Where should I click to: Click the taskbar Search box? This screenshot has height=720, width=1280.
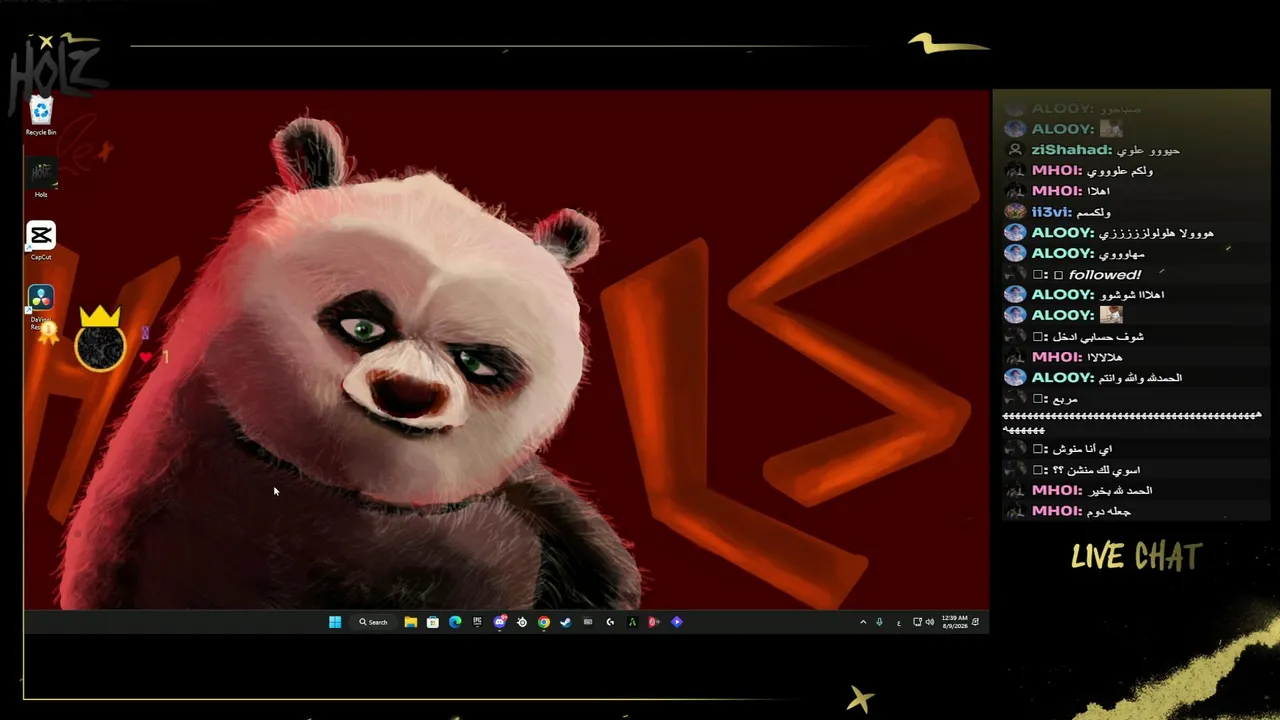coord(374,622)
